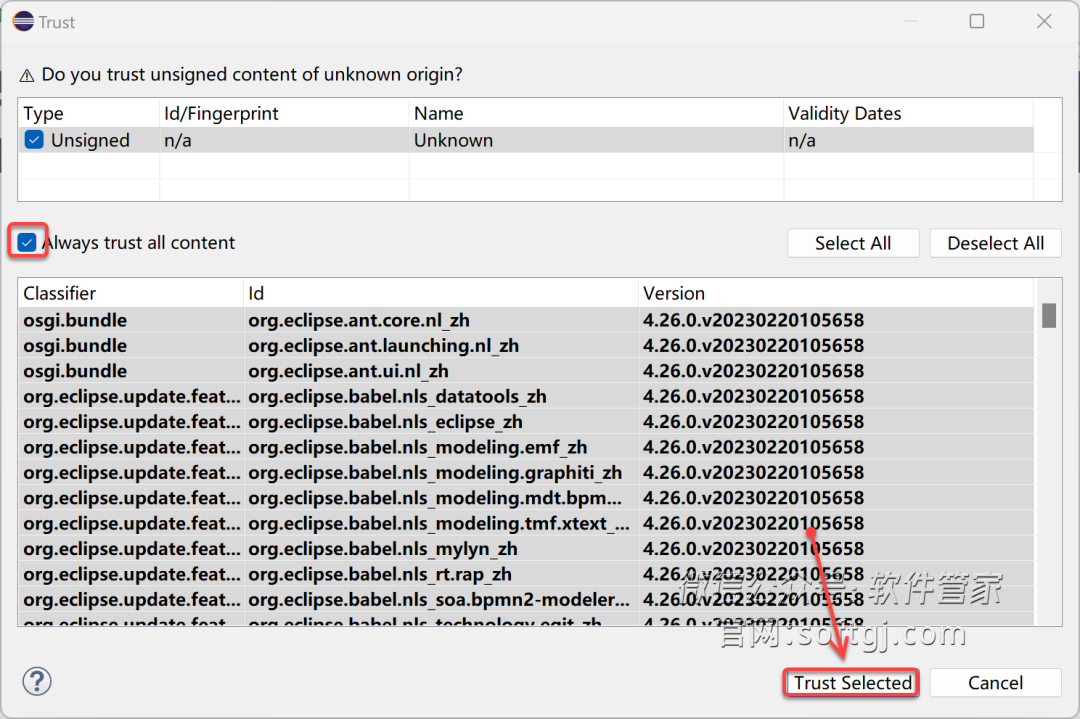Uncheck the Unsigned certificate checkbox
Screen dimensions: 1080x719
tap(34, 140)
